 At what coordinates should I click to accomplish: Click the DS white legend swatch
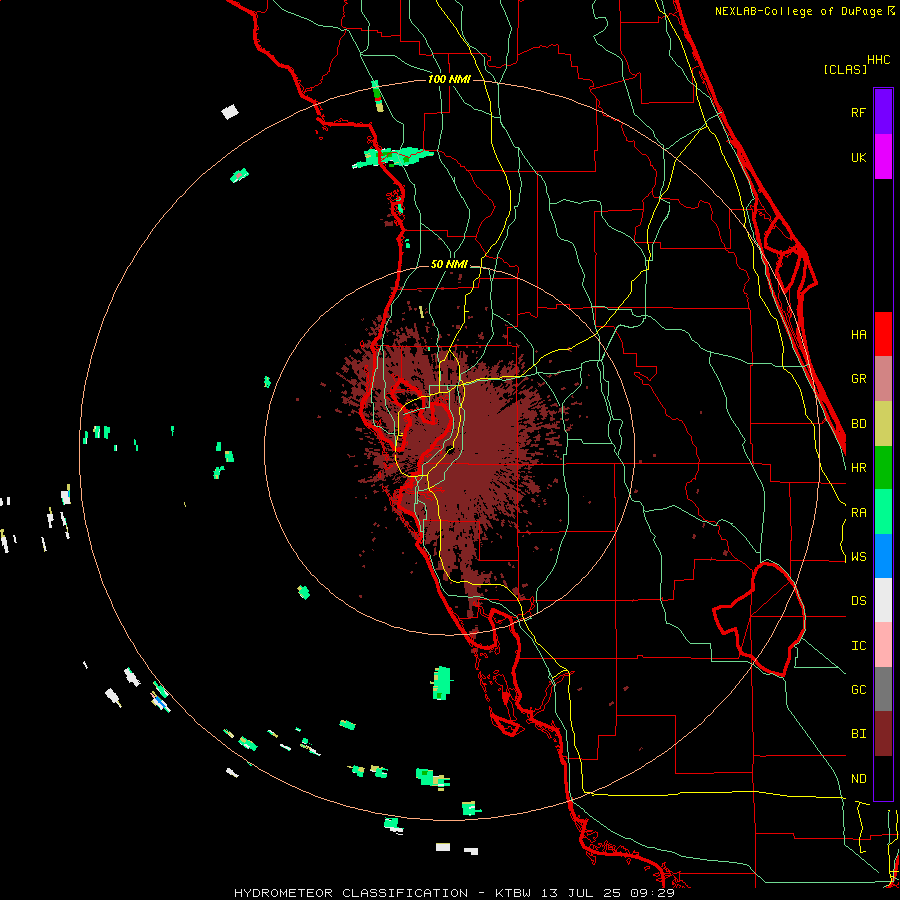[x=883, y=600]
